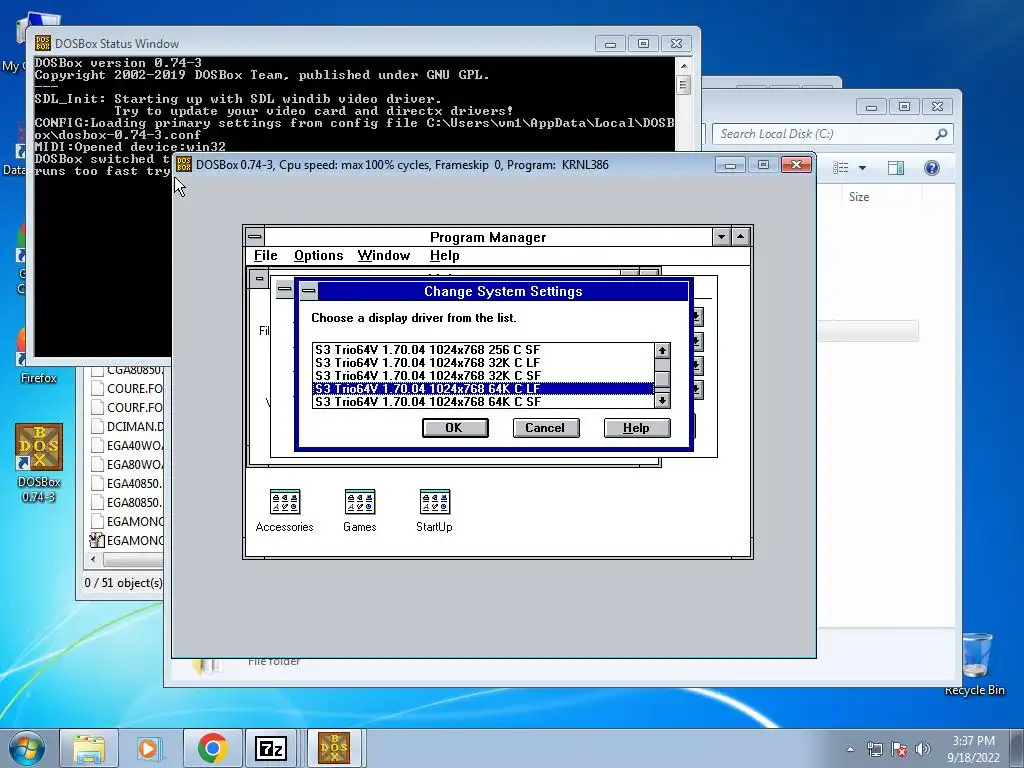
Task: Open the Action Center flag icon
Action: [899, 749]
